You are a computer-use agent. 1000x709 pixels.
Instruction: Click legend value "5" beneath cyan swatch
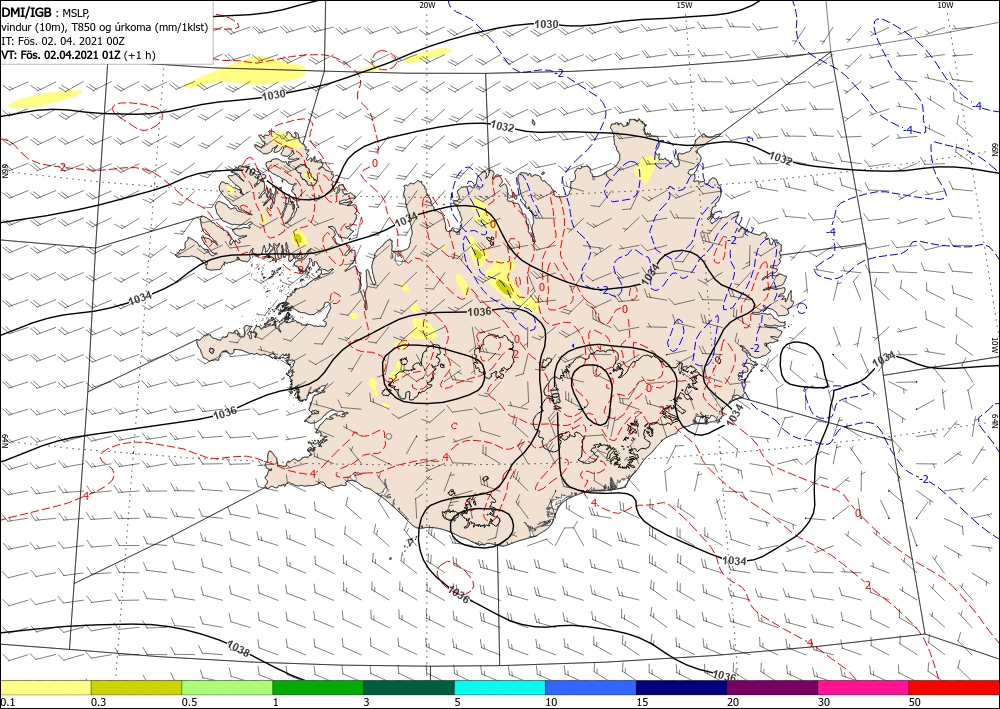point(458,702)
